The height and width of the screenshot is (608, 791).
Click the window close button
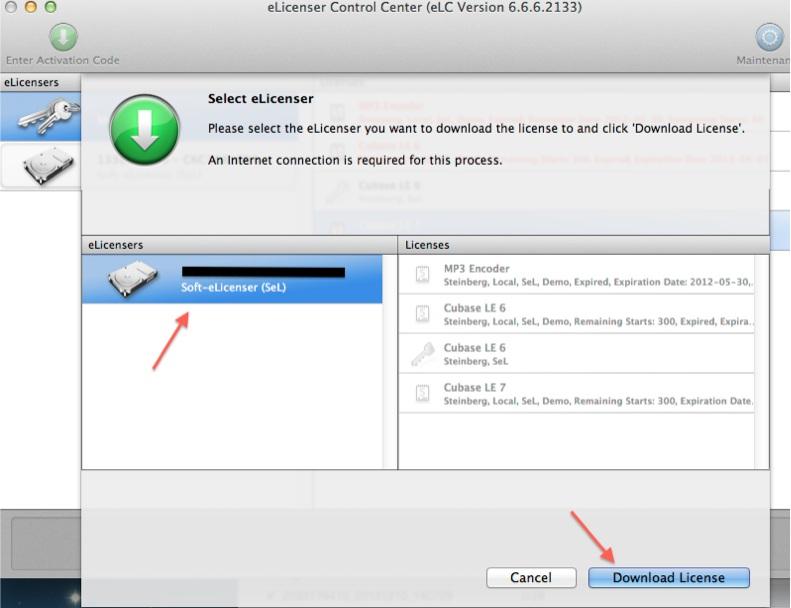click(11, 7)
